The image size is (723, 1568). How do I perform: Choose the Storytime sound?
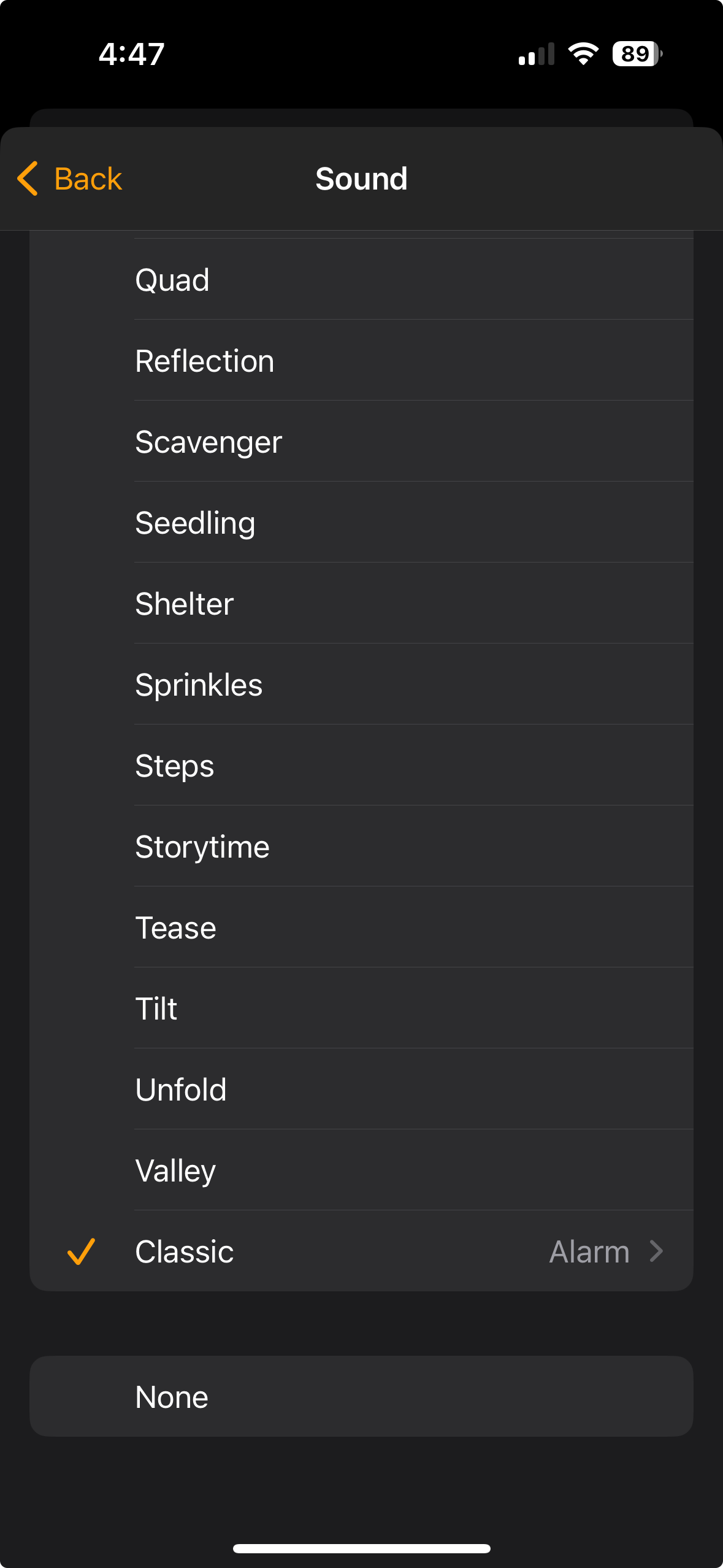pos(202,847)
